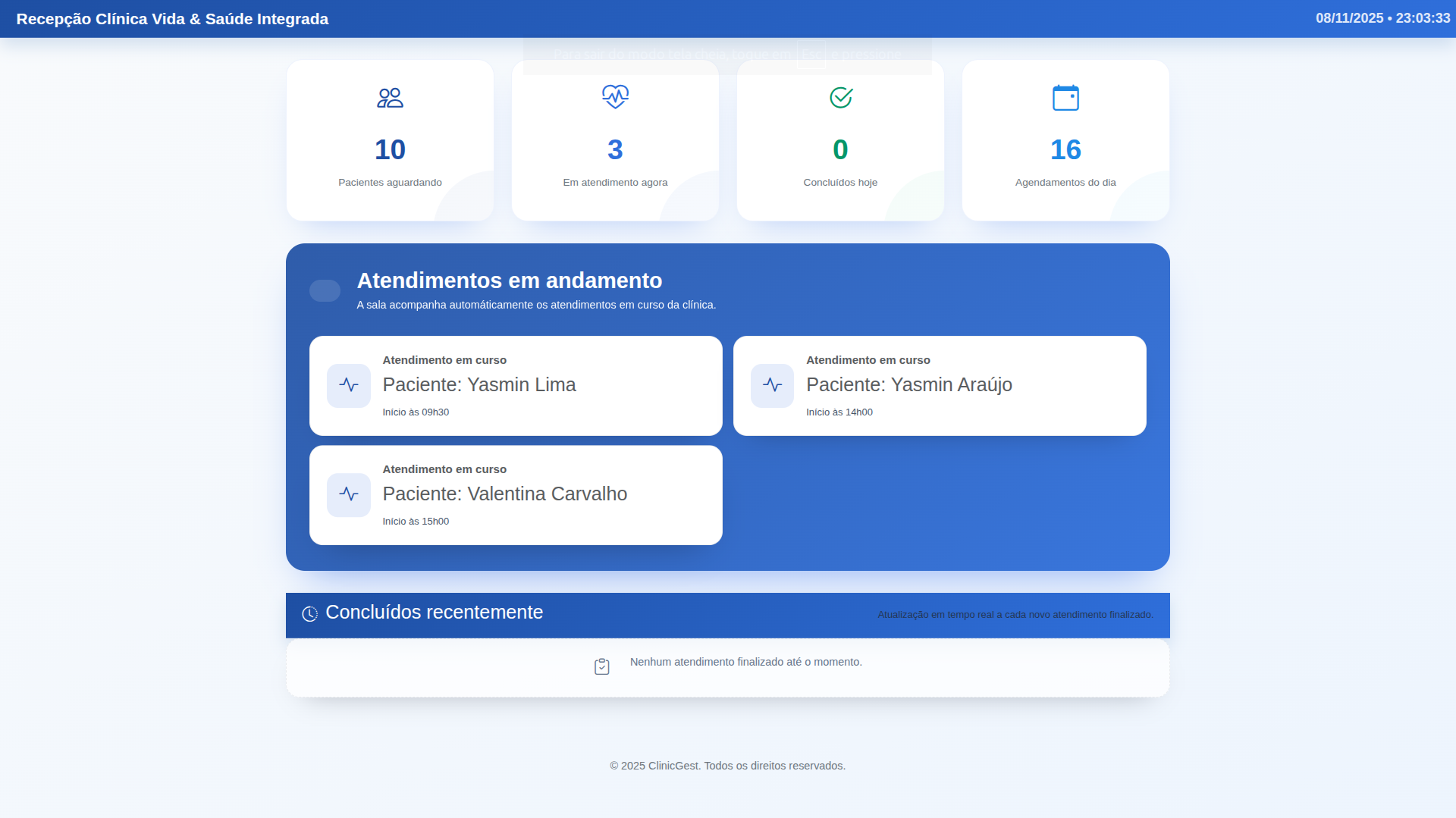Click the clipboard icon in the empty results area
Image resolution: width=1456 pixels, height=818 pixels.
click(x=601, y=666)
